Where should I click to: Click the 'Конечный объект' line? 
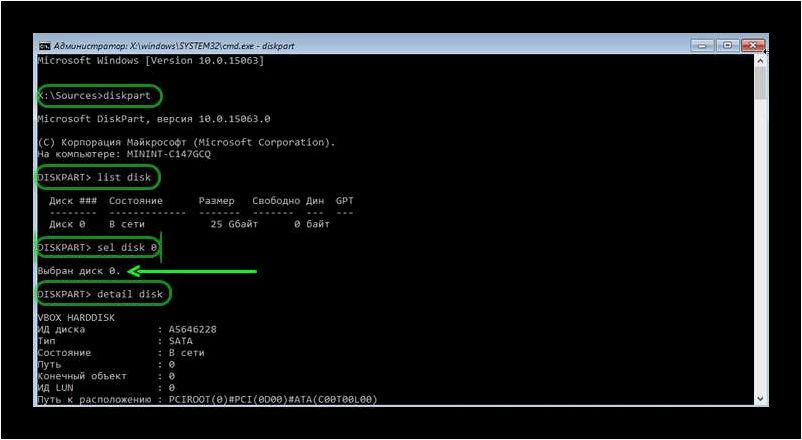pos(106,376)
